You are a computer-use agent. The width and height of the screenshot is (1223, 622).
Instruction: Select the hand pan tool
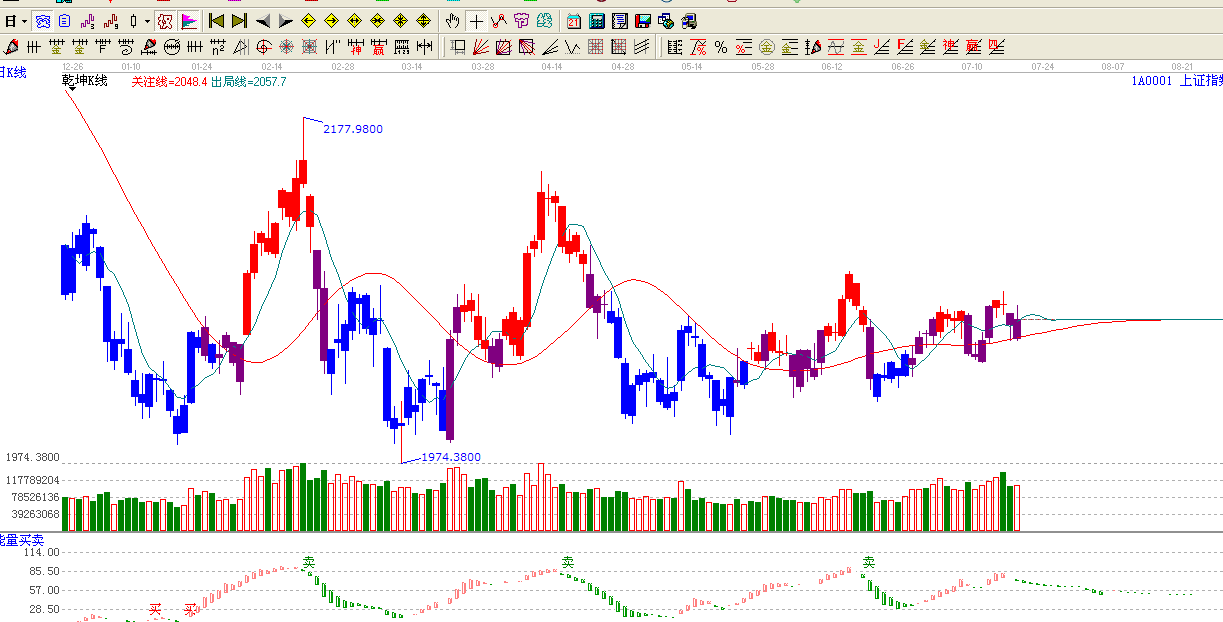pos(452,21)
